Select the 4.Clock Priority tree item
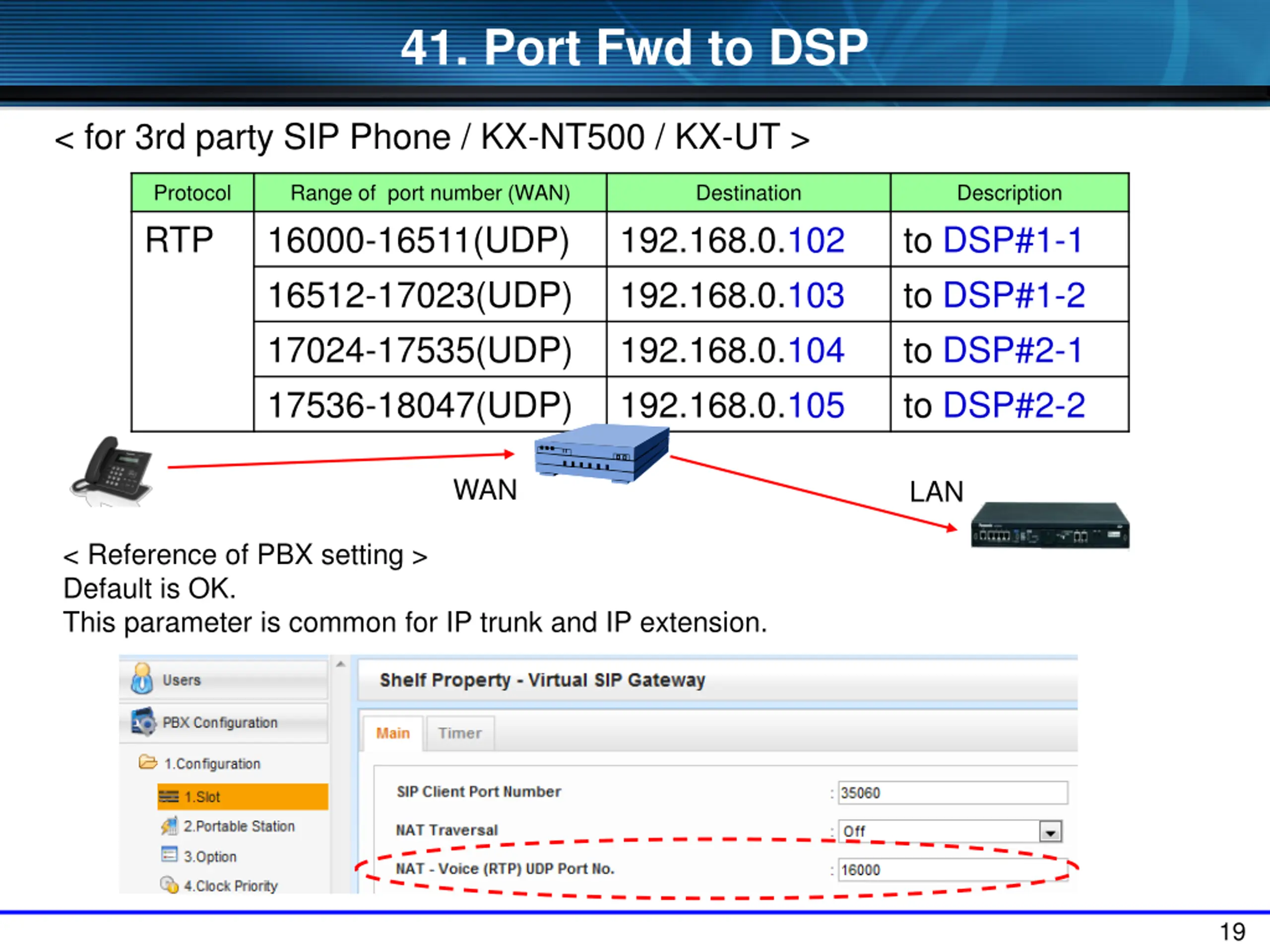The width and height of the screenshot is (1270, 952). tap(231, 886)
